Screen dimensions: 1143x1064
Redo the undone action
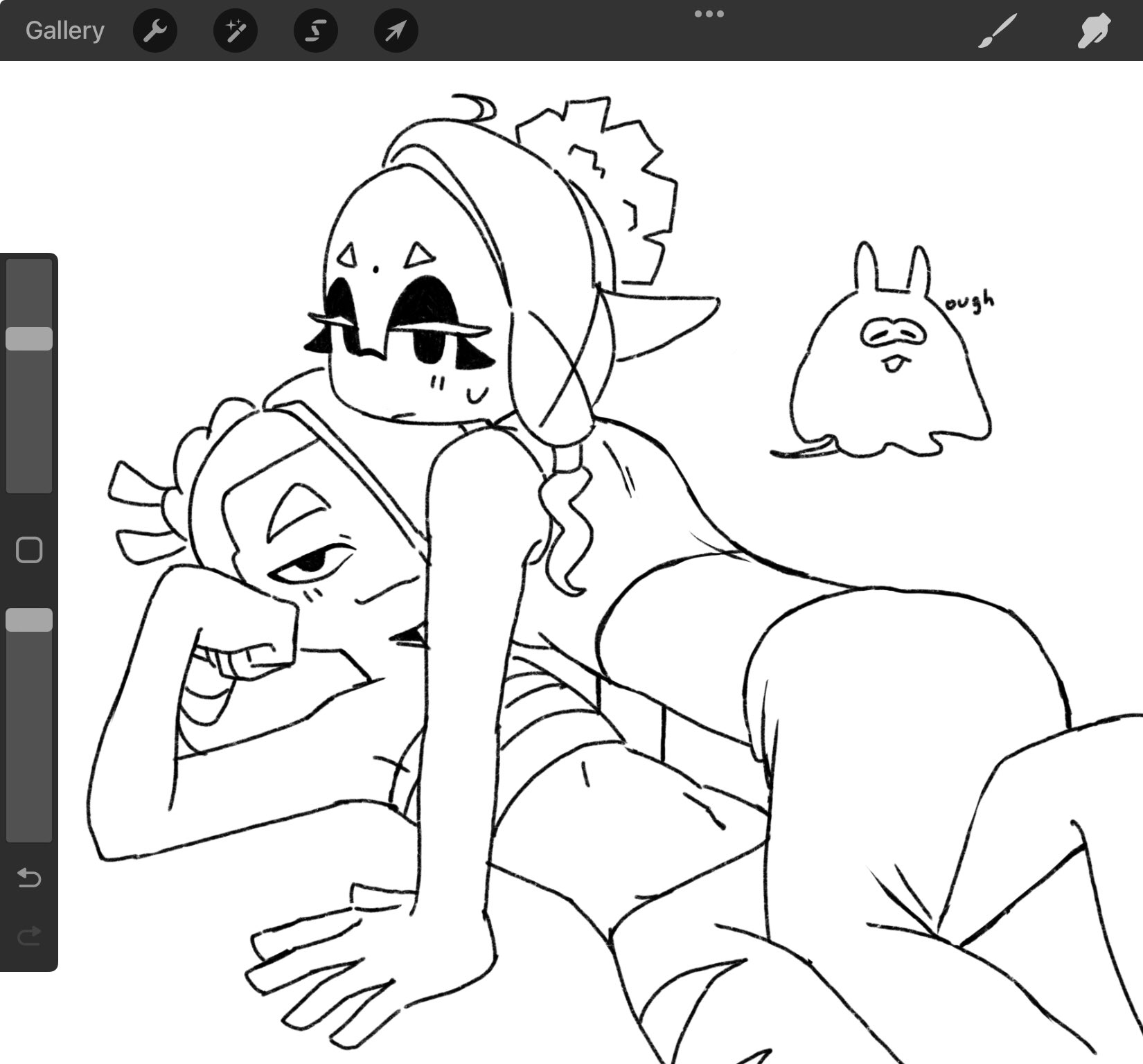coord(29,937)
